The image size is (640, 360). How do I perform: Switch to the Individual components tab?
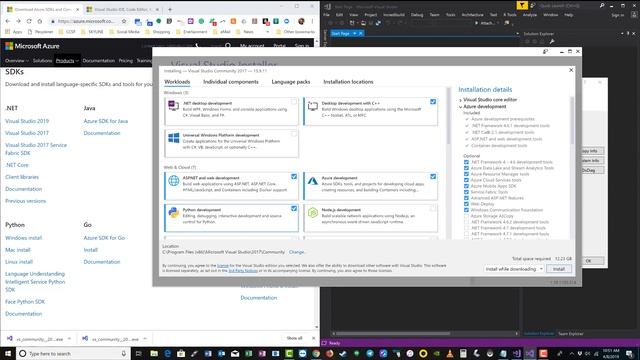click(231, 82)
